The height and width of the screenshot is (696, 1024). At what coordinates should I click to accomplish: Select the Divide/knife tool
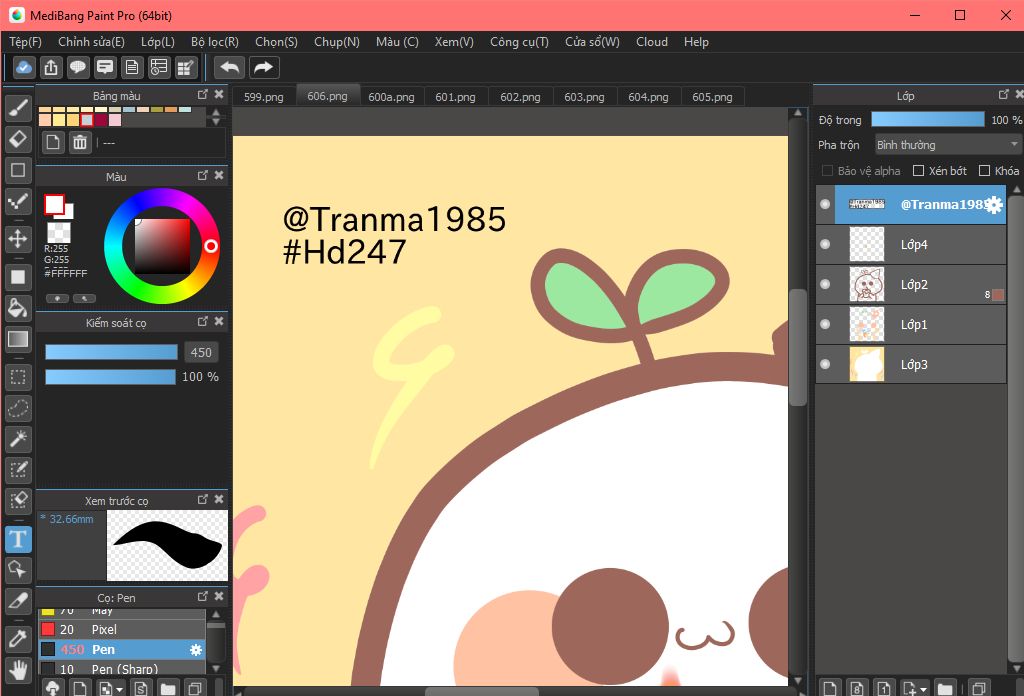[x=18, y=601]
